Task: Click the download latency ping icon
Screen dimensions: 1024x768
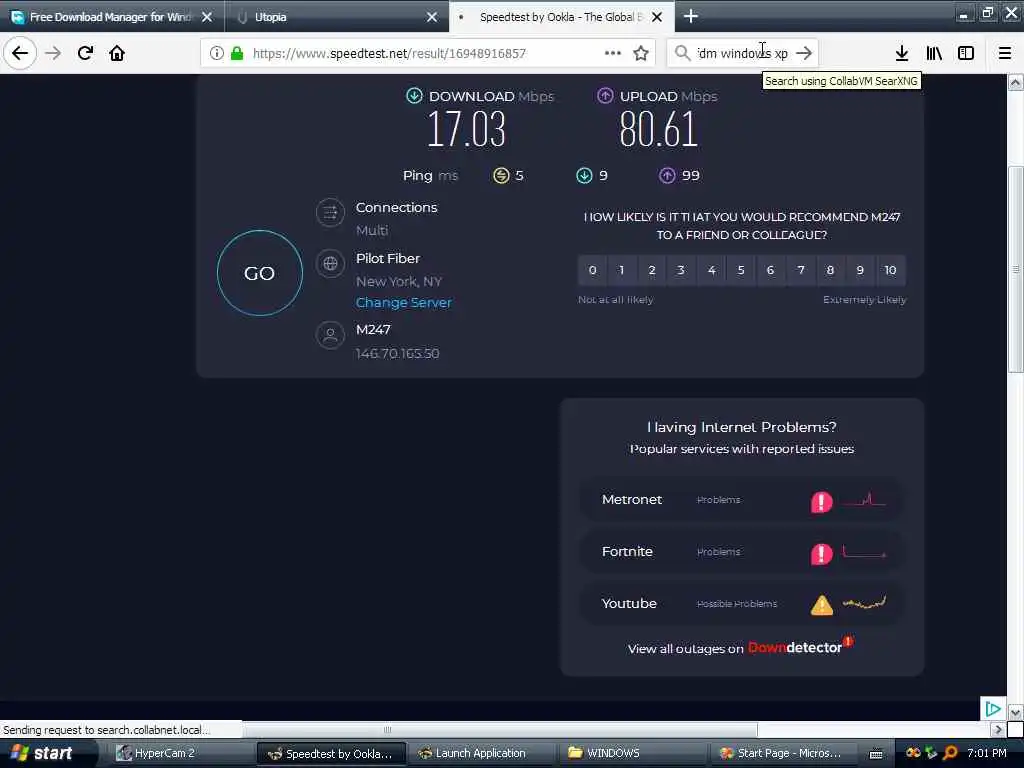Action: coord(584,175)
